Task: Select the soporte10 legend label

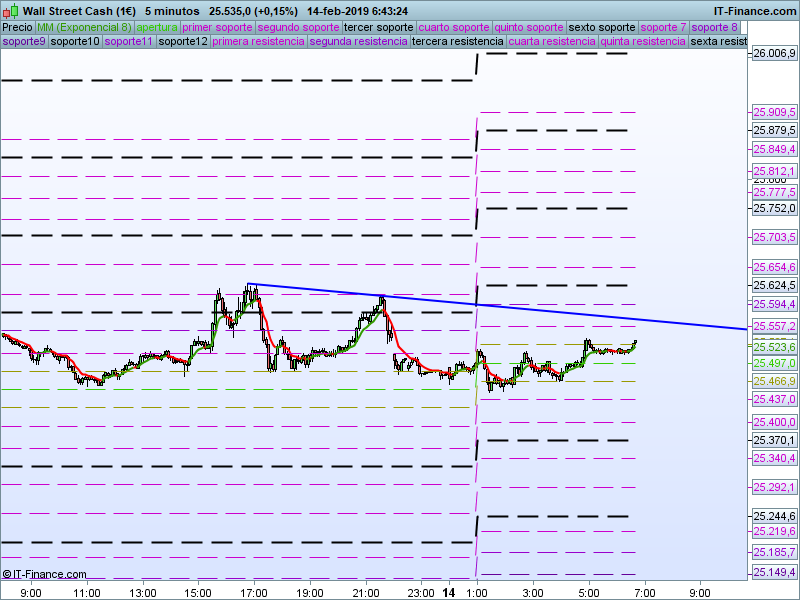Action: point(75,41)
